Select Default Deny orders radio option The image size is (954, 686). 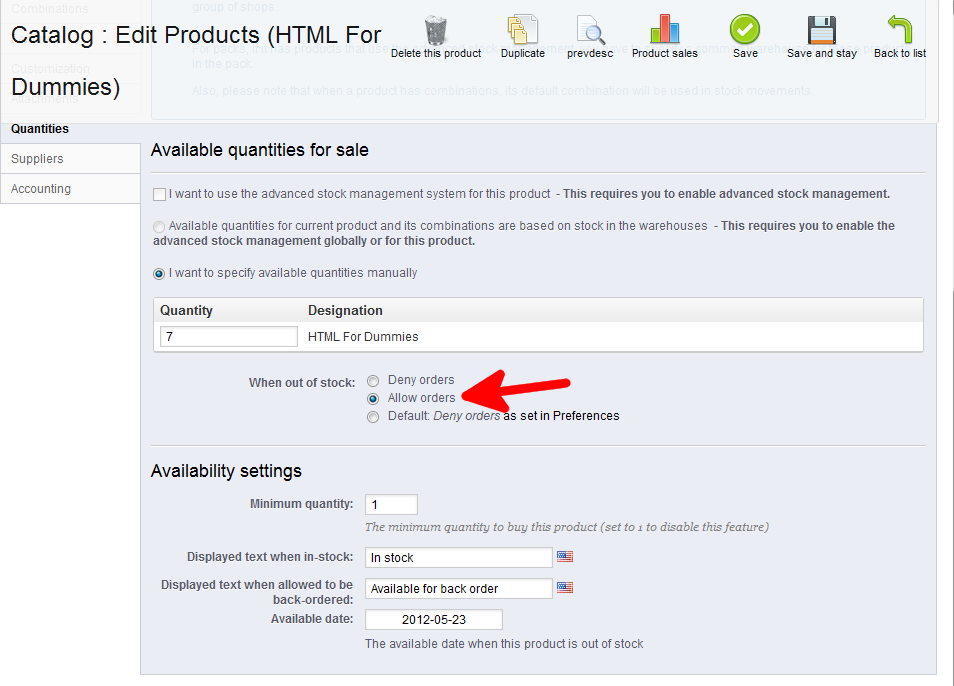click(x=373, y=417)
